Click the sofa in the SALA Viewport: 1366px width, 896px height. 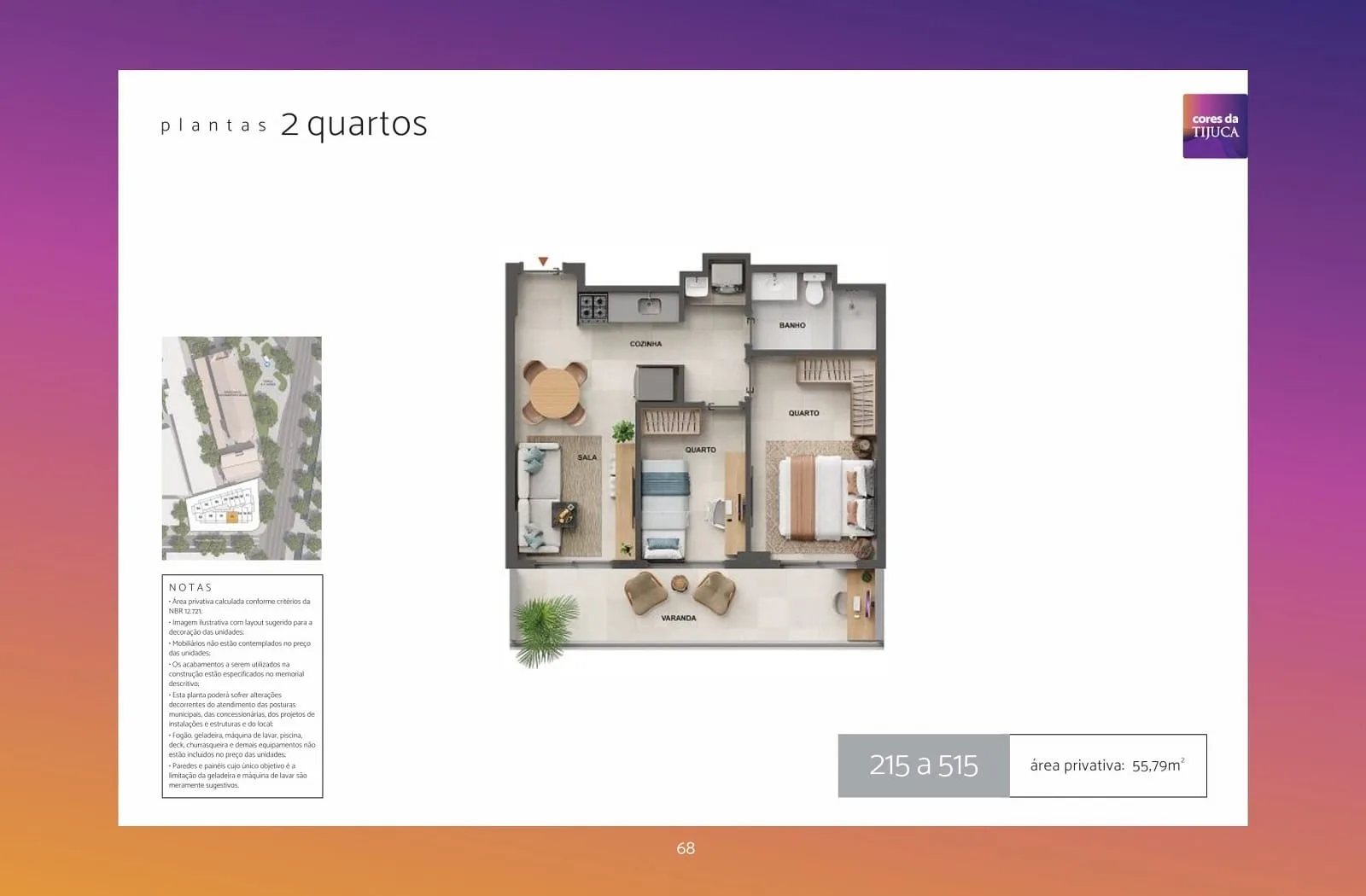coord(540,497)
